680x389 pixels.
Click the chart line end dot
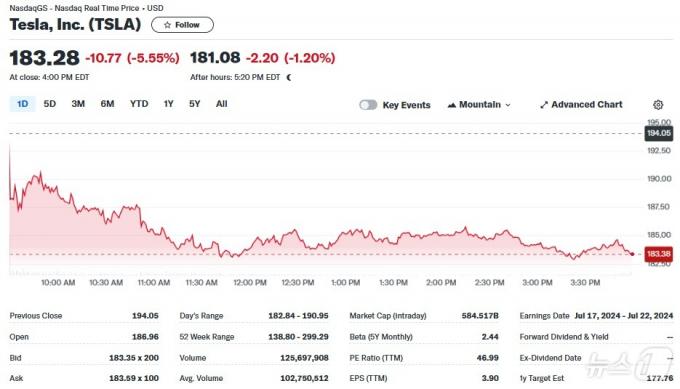[632, 254]
